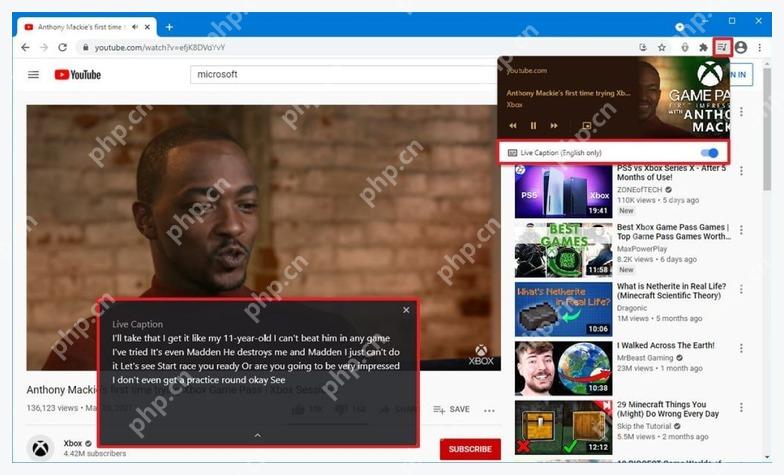
Task: Open the Skip the Tutorial channel name
Action: click(644, 426)
